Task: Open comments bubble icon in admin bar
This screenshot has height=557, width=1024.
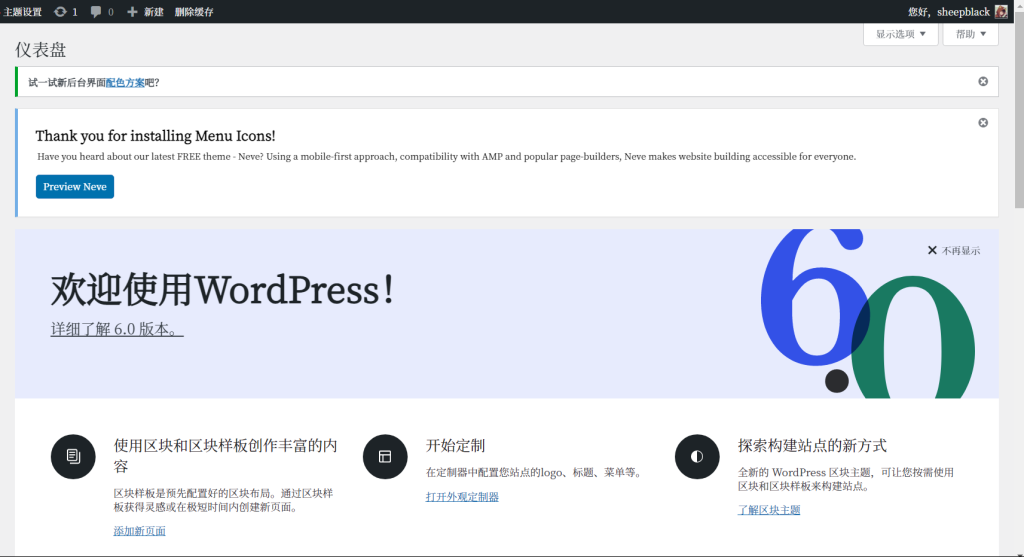Action: coord(96,12)
